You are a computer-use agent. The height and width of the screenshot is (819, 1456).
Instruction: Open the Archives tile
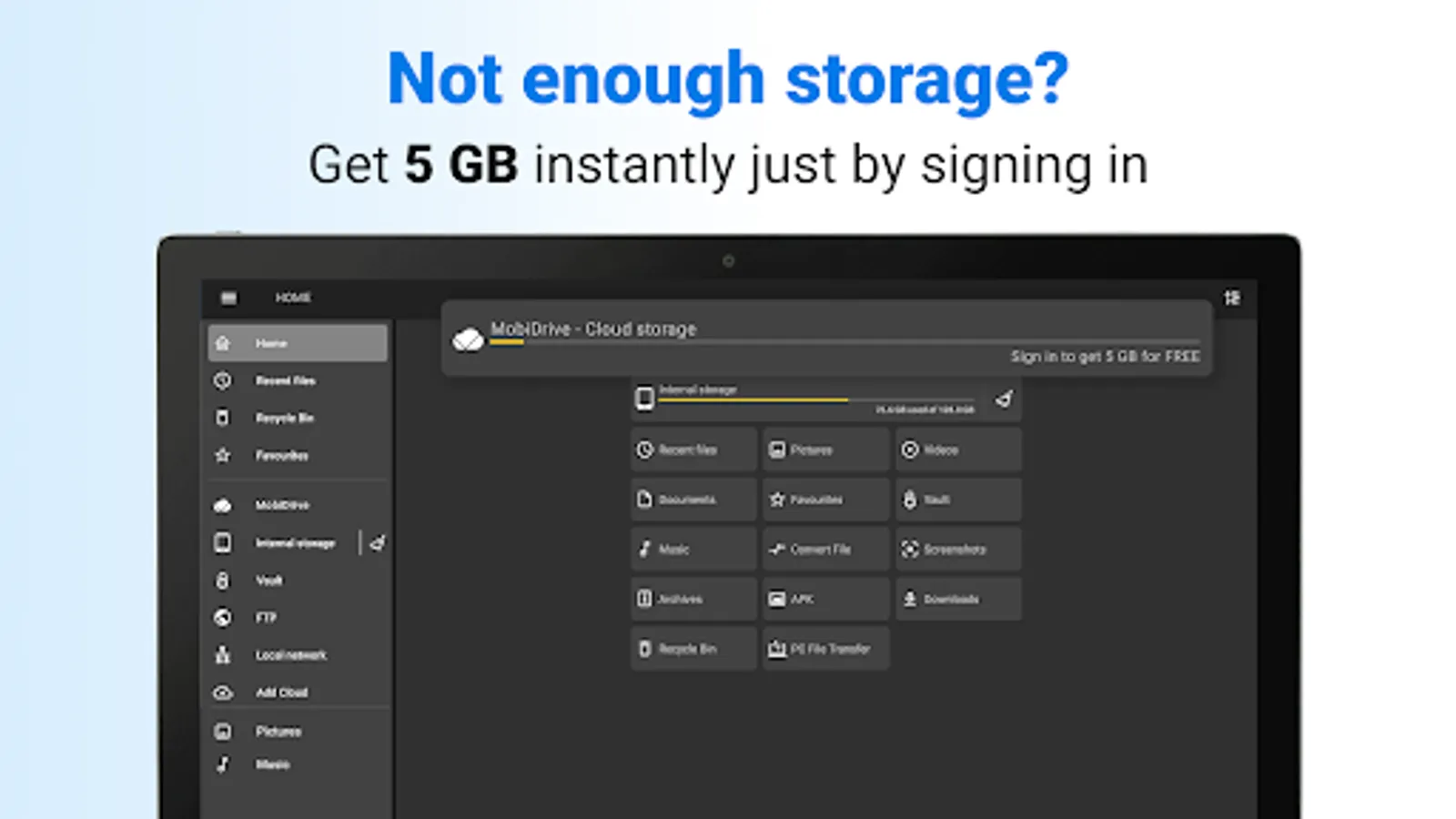[x=693, y=599]
